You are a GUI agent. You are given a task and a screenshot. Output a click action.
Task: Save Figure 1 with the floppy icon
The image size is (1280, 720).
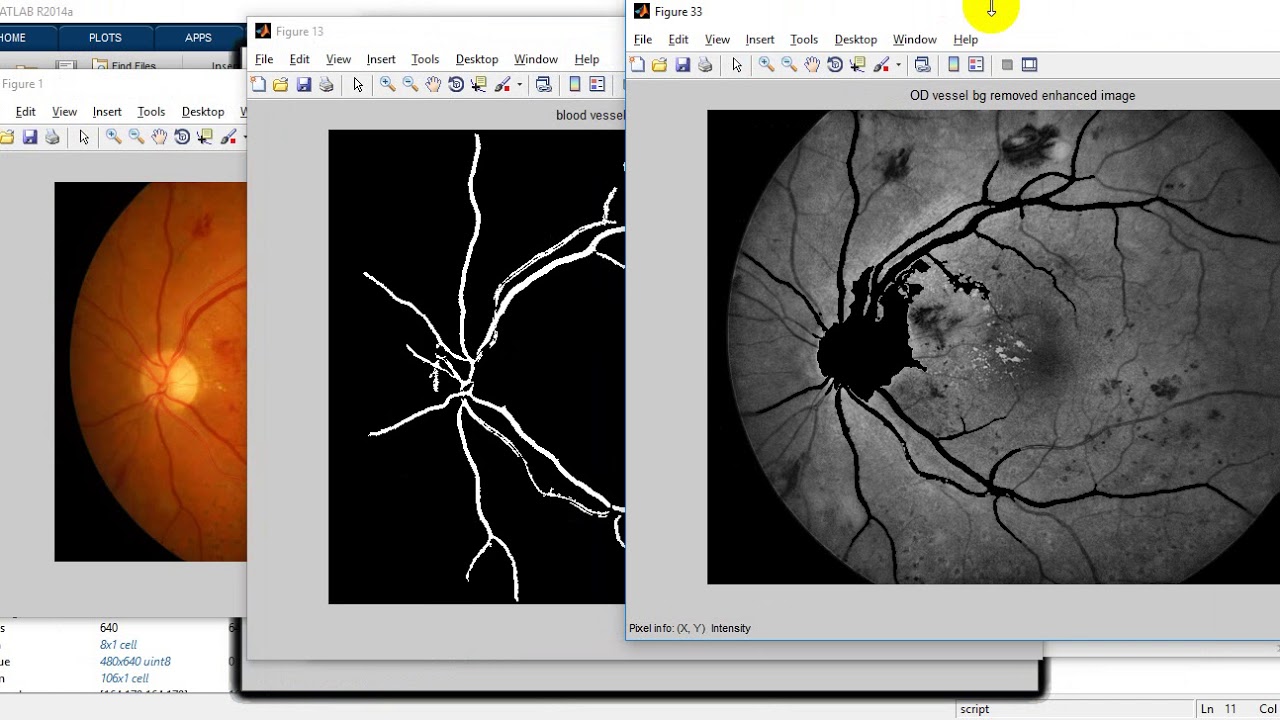[x=29, y=137]
